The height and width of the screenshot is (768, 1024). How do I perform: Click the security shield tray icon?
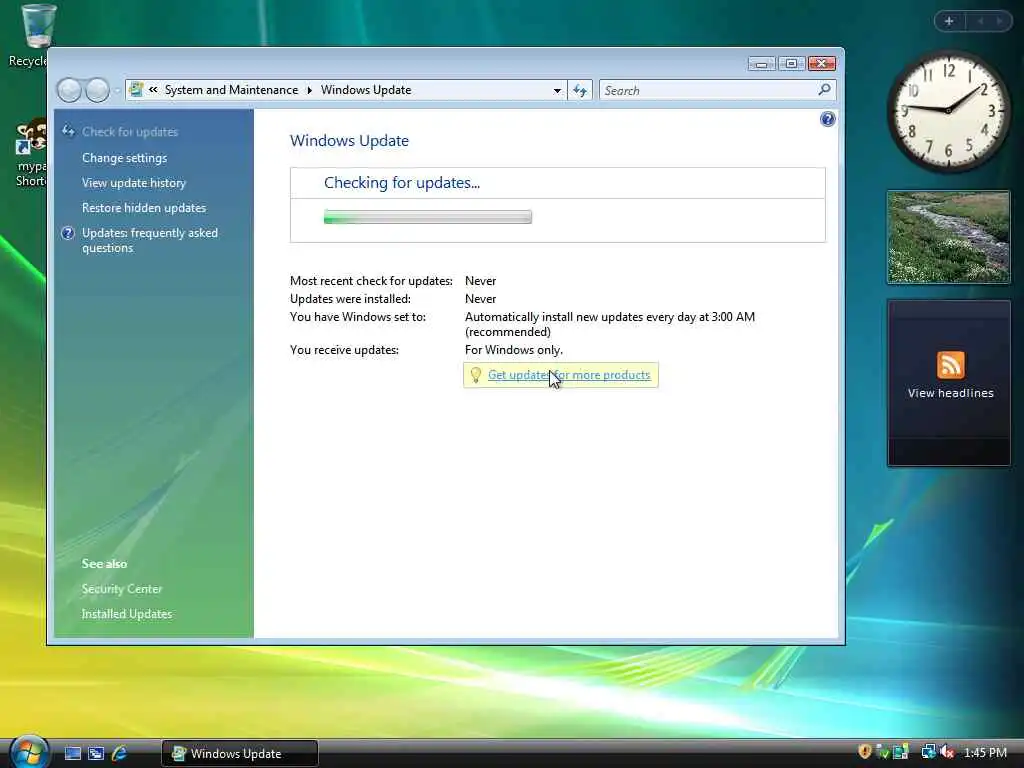tap(865, 752)
